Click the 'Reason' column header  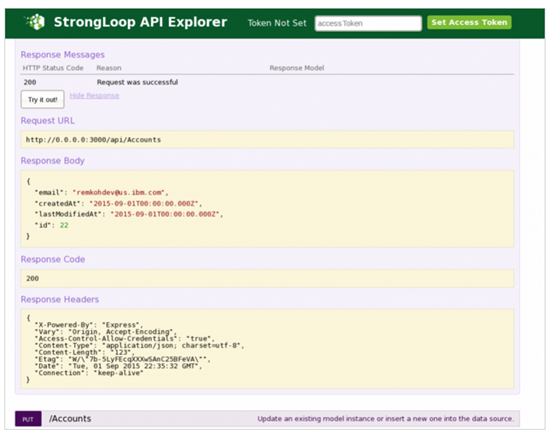[109, 68]
